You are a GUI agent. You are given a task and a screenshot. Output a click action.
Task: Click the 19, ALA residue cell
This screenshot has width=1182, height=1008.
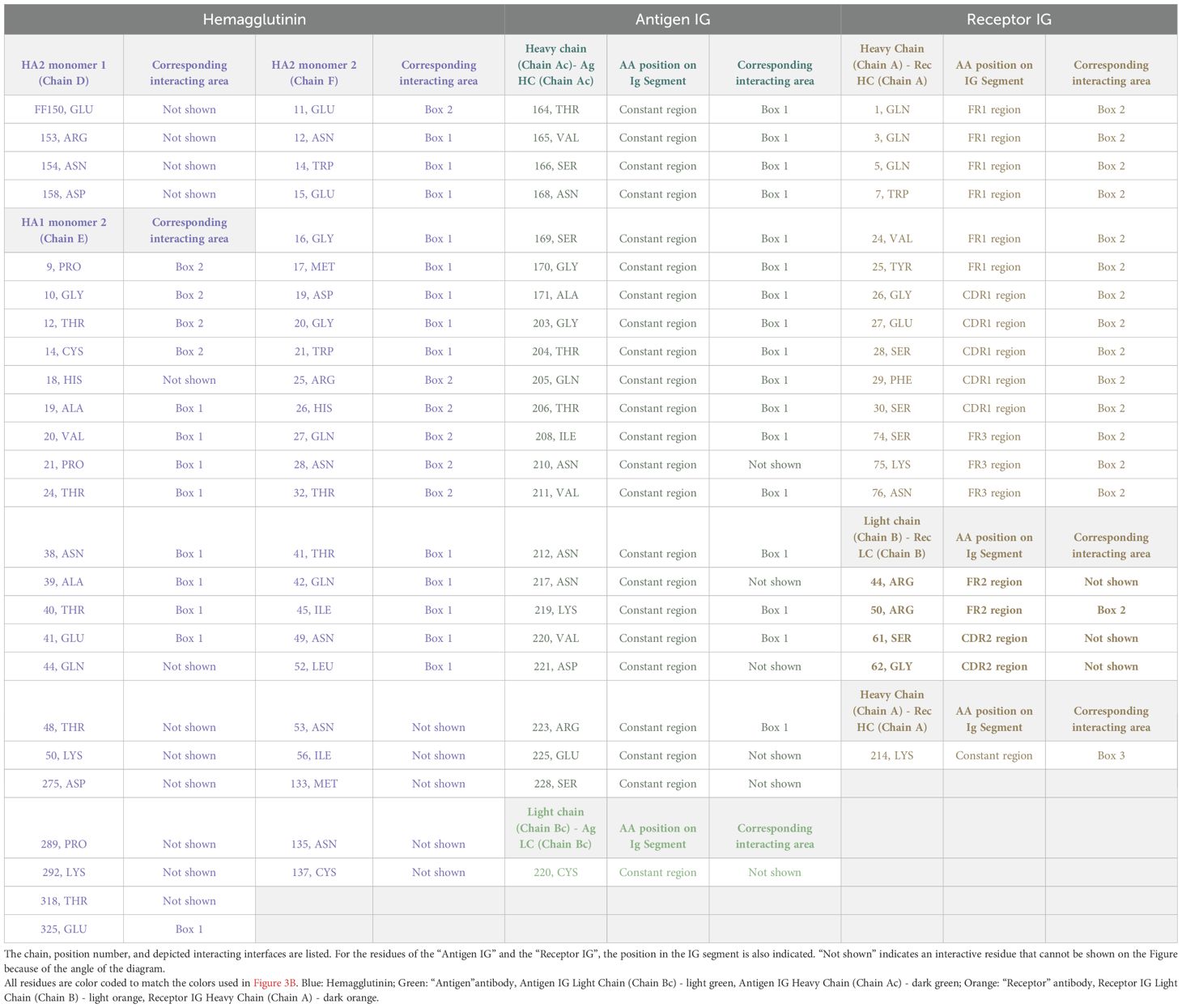[x=64, y=408]
